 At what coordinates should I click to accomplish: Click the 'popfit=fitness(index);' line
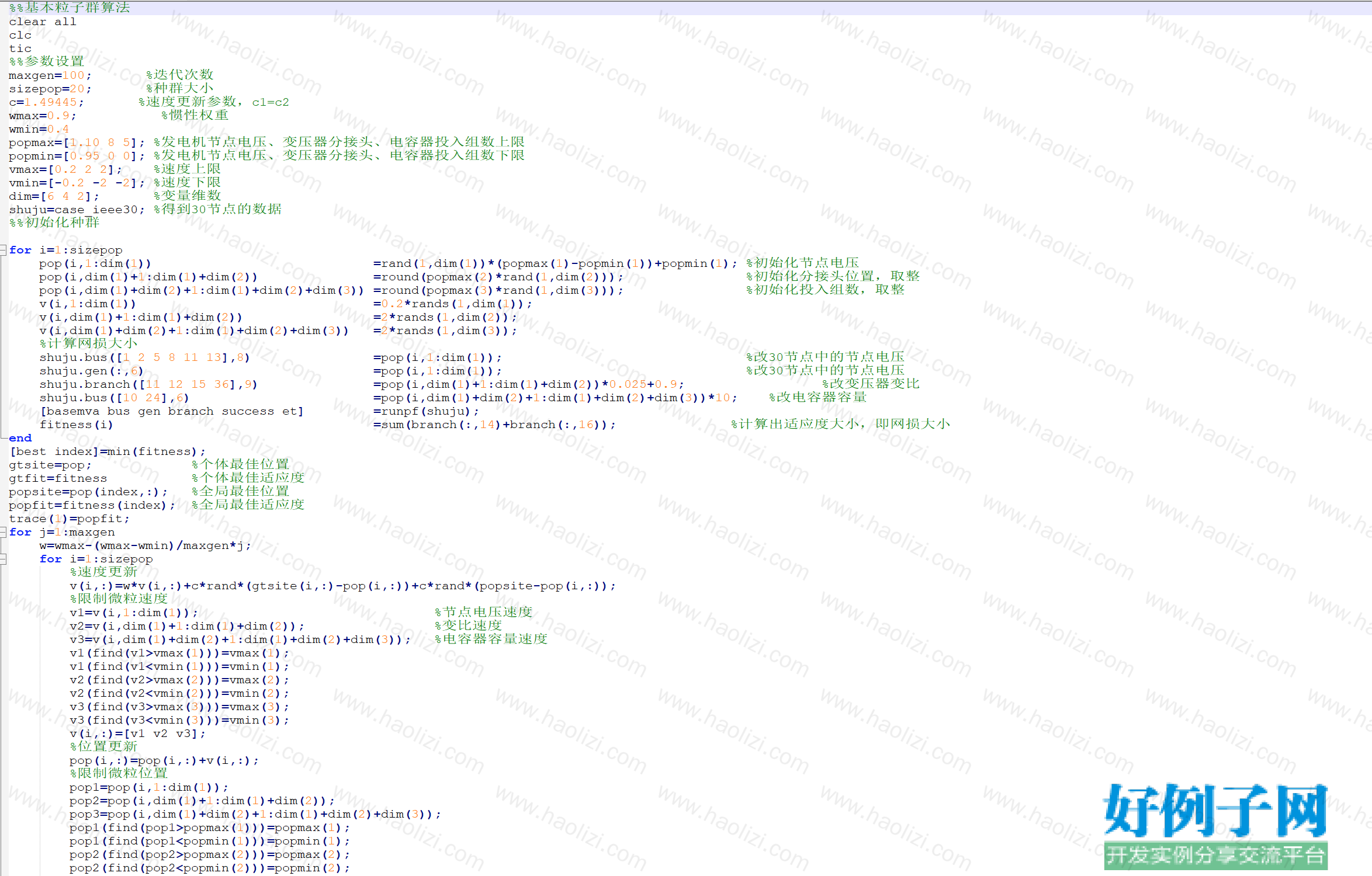[92, 505]
